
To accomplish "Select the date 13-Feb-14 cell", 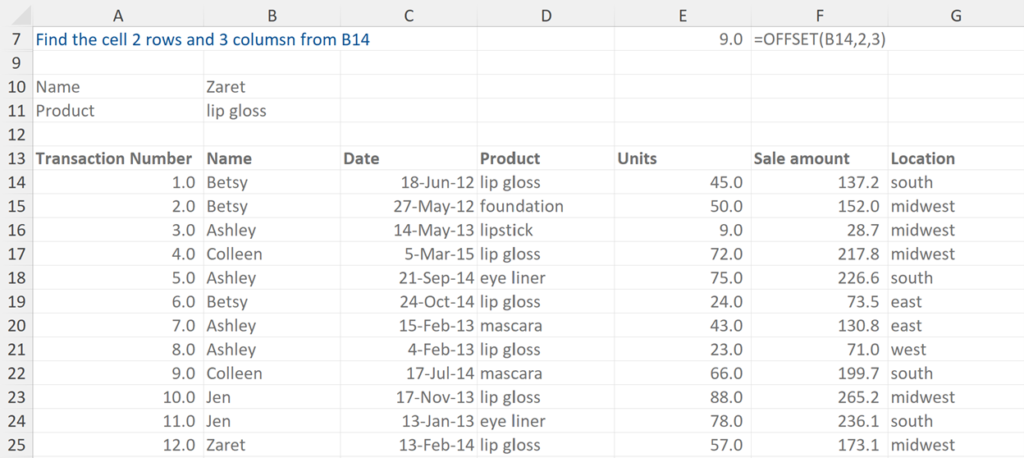I will (x=408, y=445).
